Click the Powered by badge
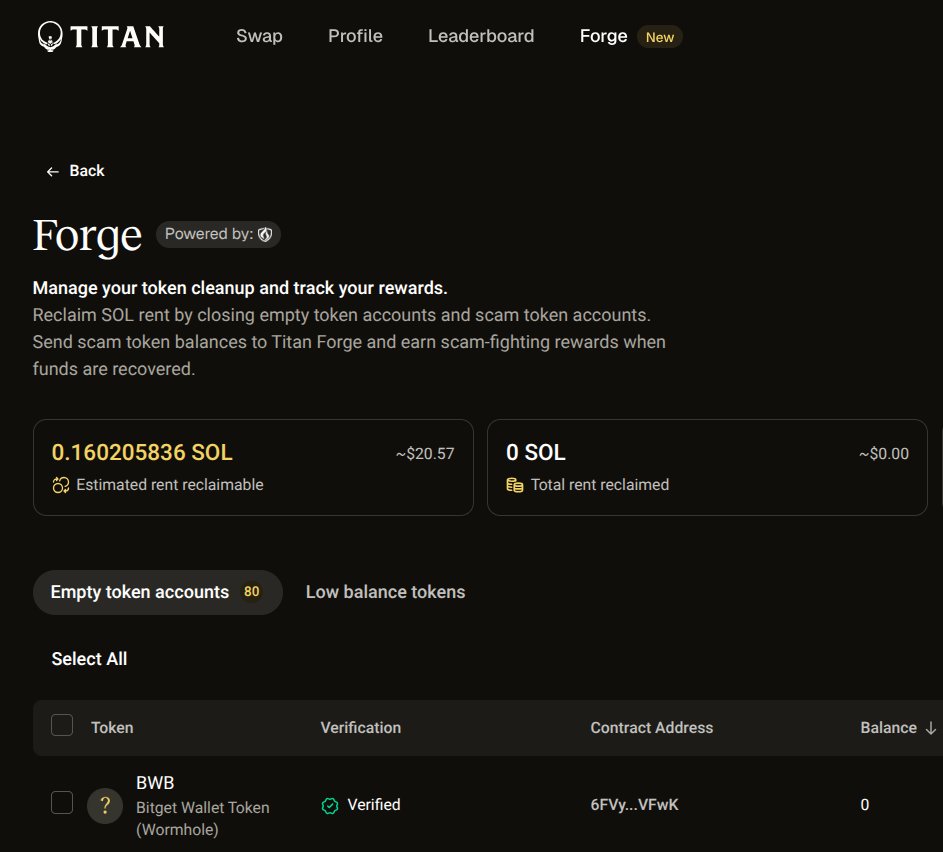The image size is (943, 852). [x=218, y=234]
